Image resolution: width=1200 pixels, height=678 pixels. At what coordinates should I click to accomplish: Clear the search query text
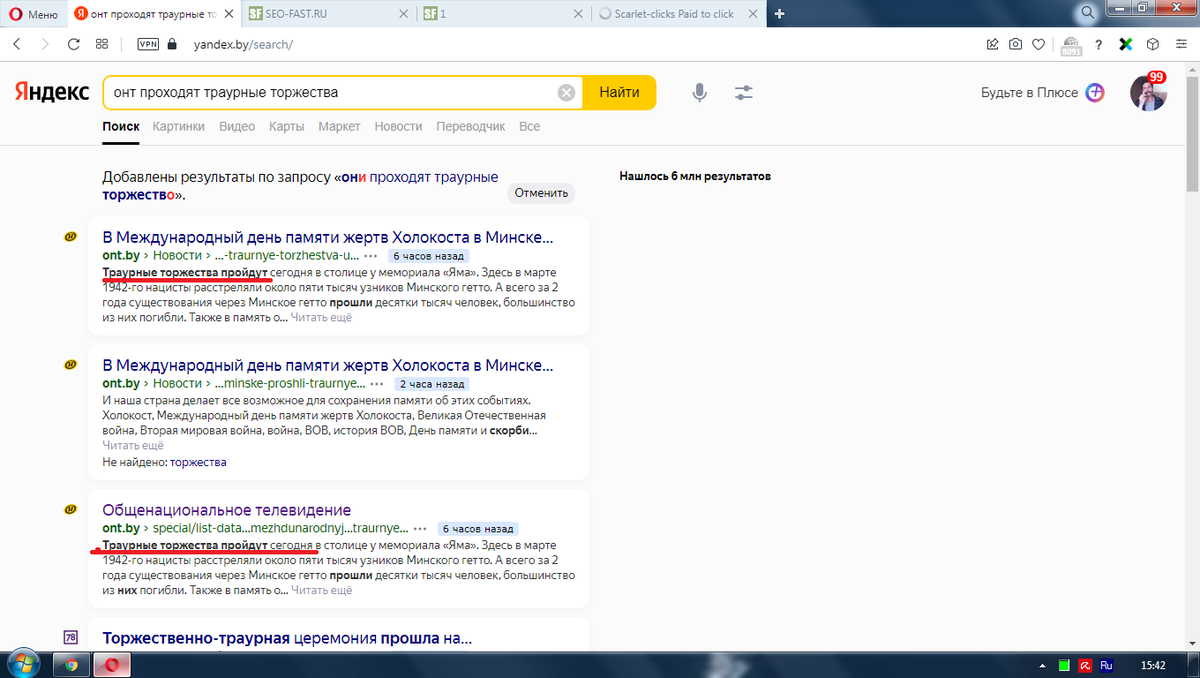tap(567, 93)
